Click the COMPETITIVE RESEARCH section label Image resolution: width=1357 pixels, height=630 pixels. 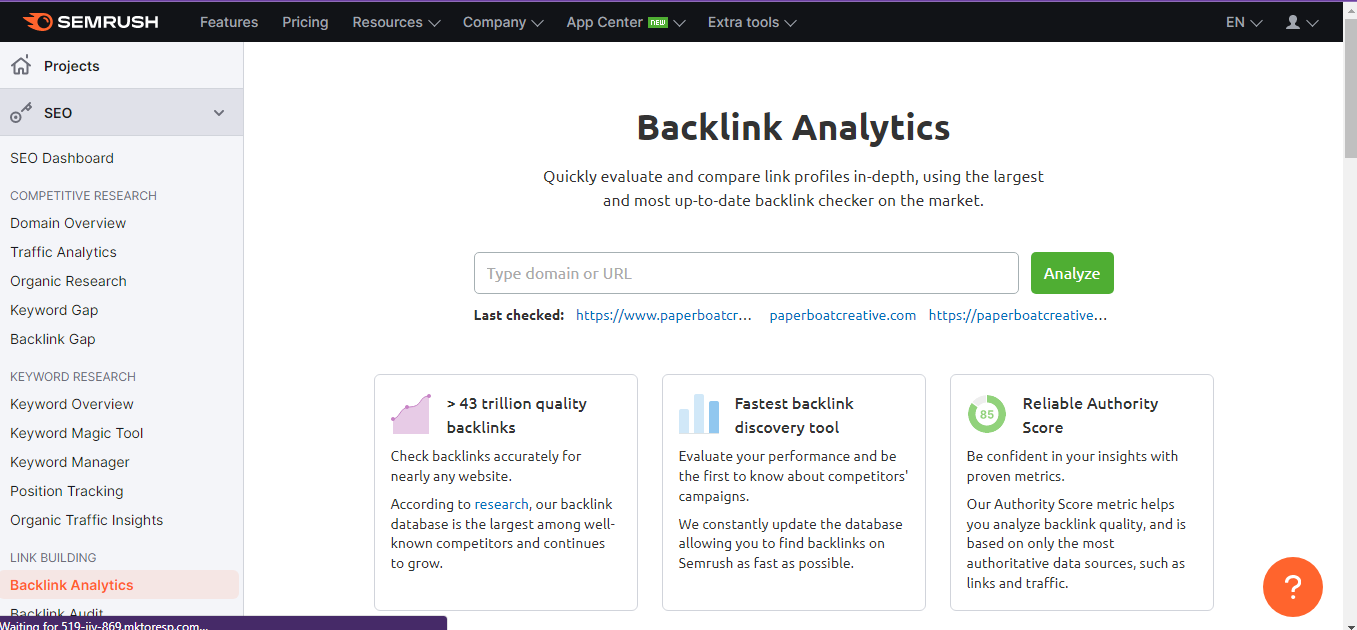(x=84, y=196)
